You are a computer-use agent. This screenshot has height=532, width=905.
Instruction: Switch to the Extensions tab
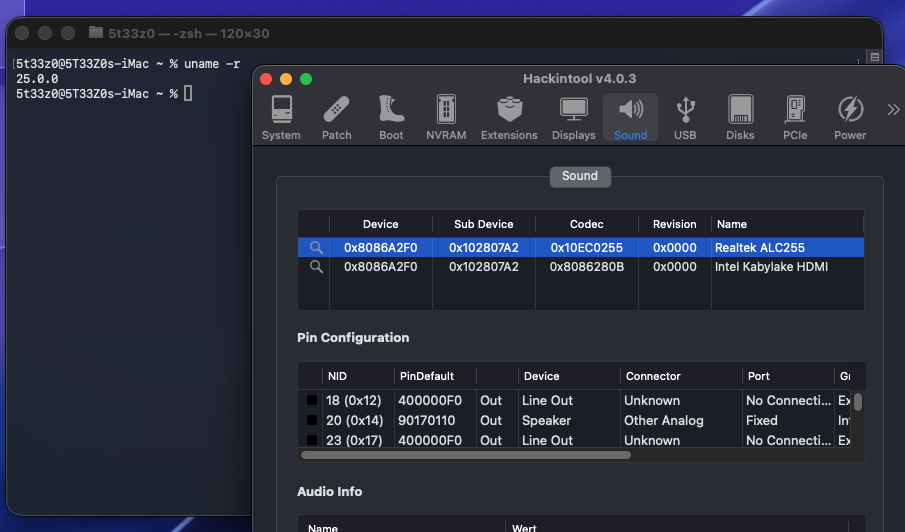tap(509, 118)
